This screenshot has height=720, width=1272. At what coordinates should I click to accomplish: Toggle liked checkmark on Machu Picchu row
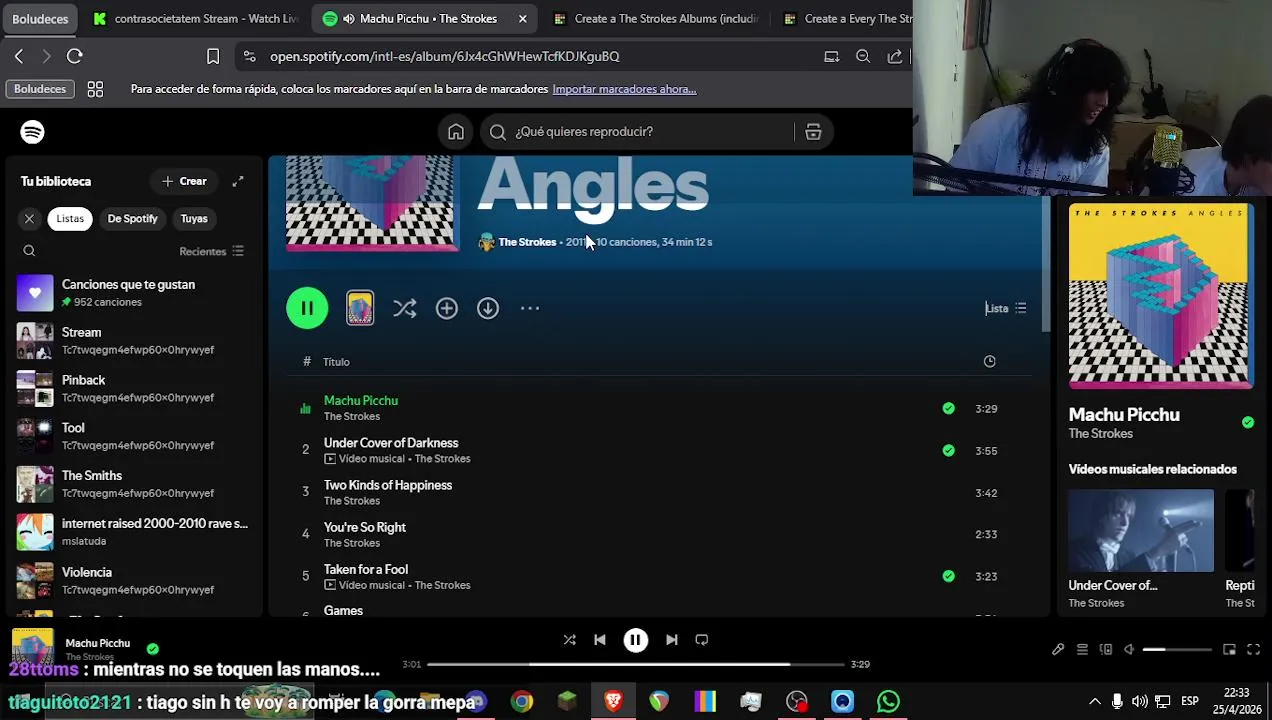pos(948,408)
